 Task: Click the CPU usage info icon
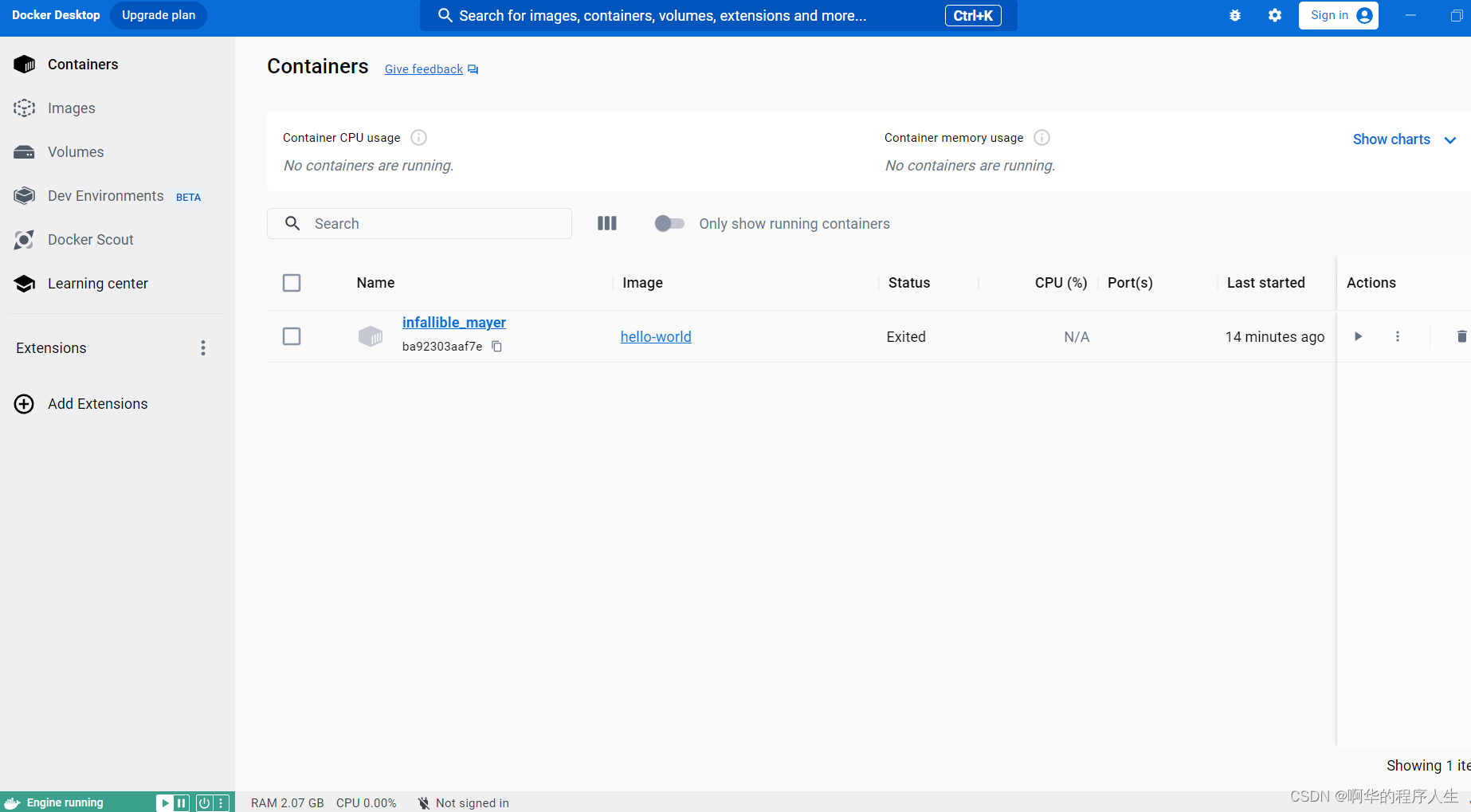point(418,138)
